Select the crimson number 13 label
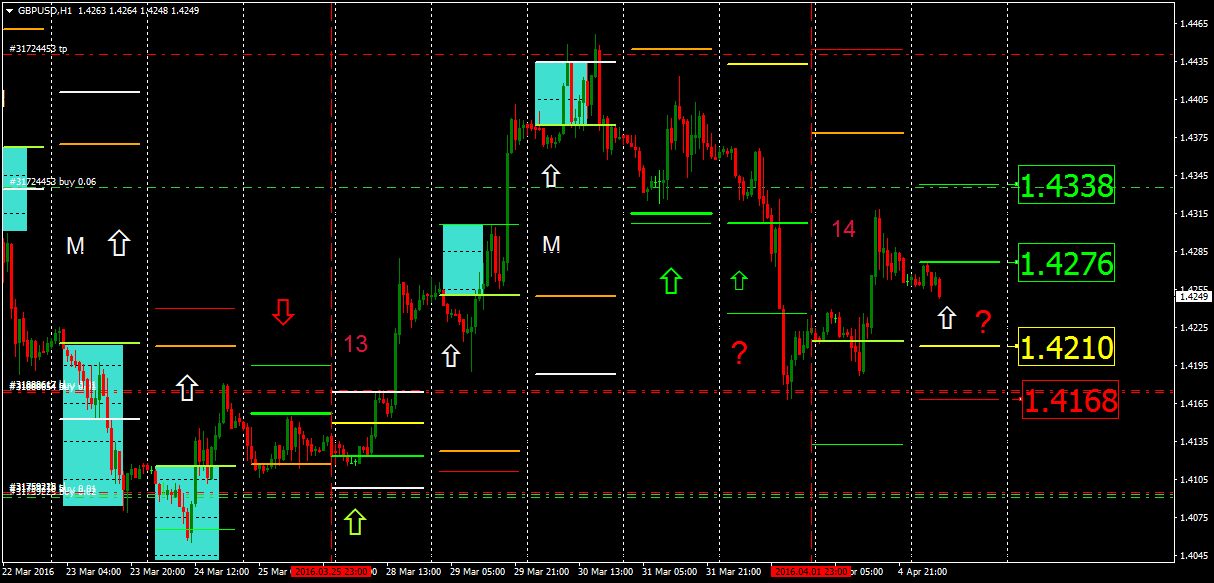Image resolution: width=1214 pixels, height=583 pixels. (356, 344)
